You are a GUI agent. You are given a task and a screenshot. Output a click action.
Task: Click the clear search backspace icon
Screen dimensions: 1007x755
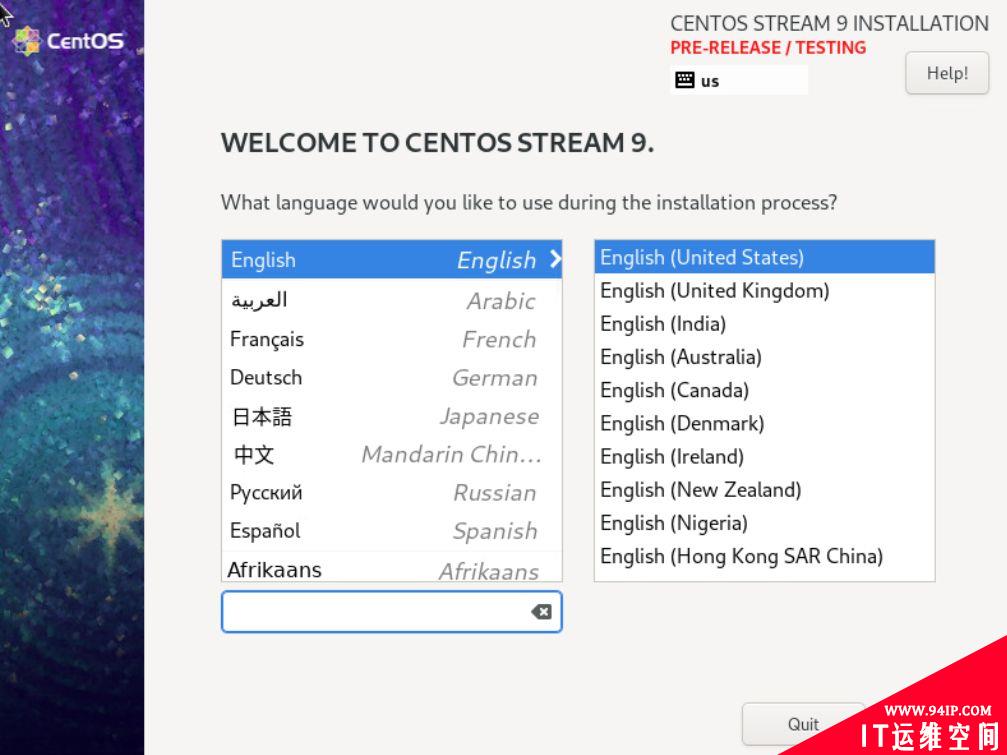click(x=541, y=612)
